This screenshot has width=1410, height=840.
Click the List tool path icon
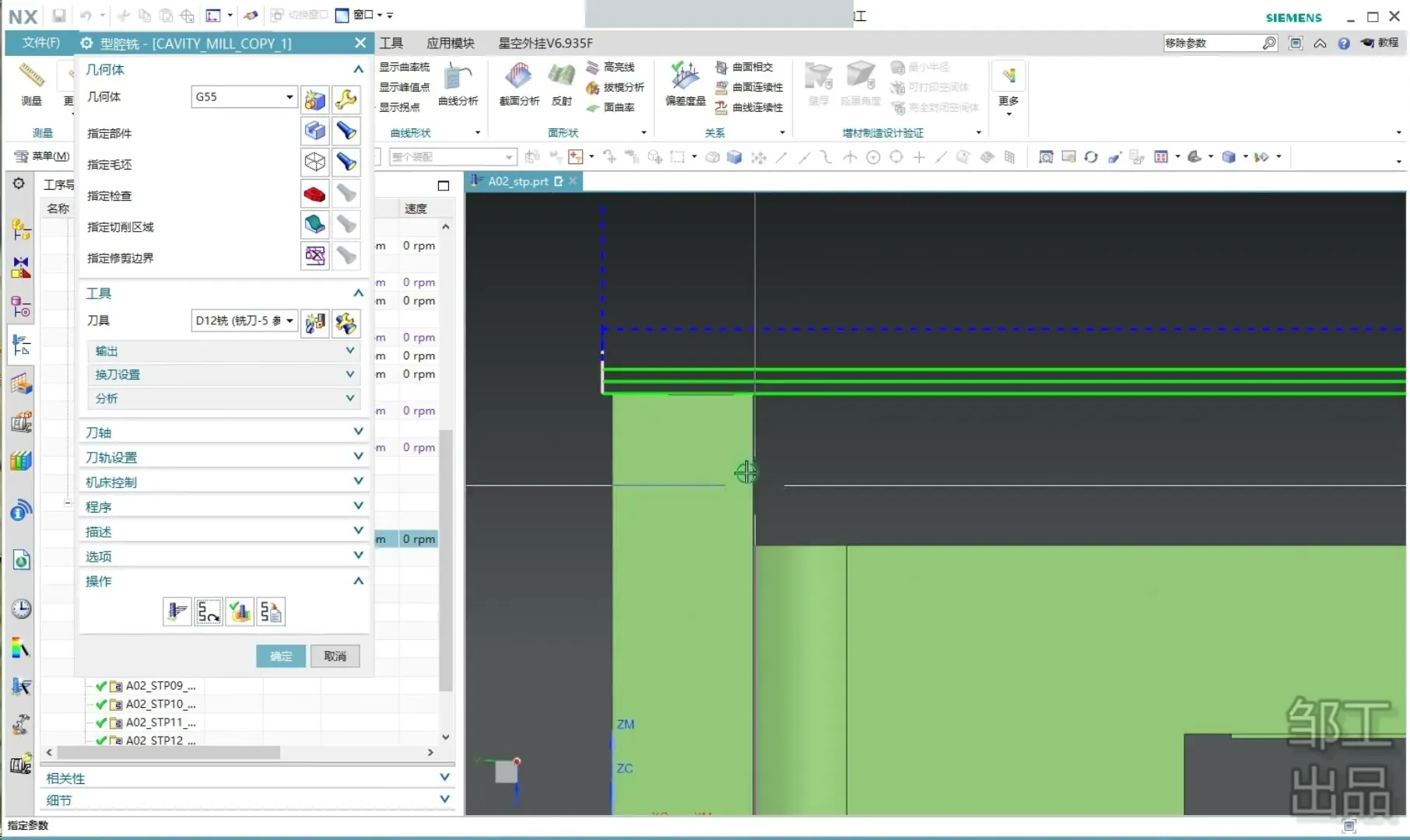(x=271, y=612)
